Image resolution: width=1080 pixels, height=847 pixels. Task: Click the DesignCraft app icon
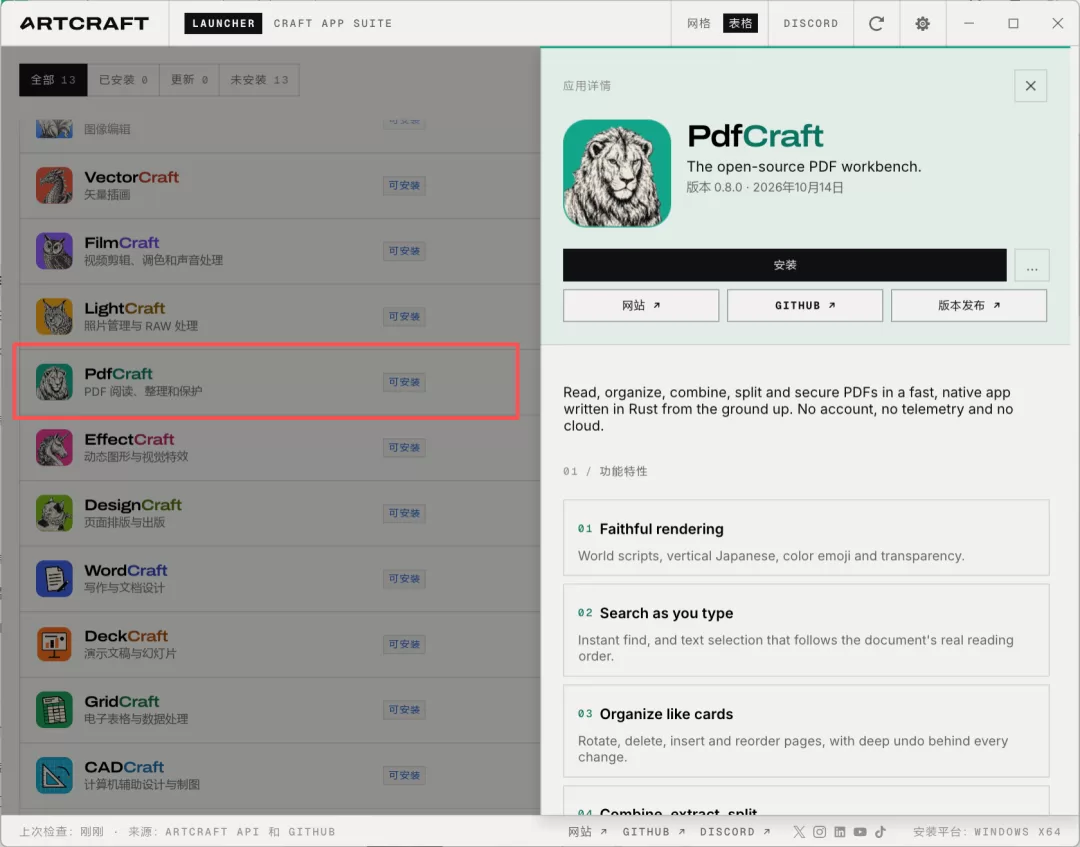tap(54, 513)
